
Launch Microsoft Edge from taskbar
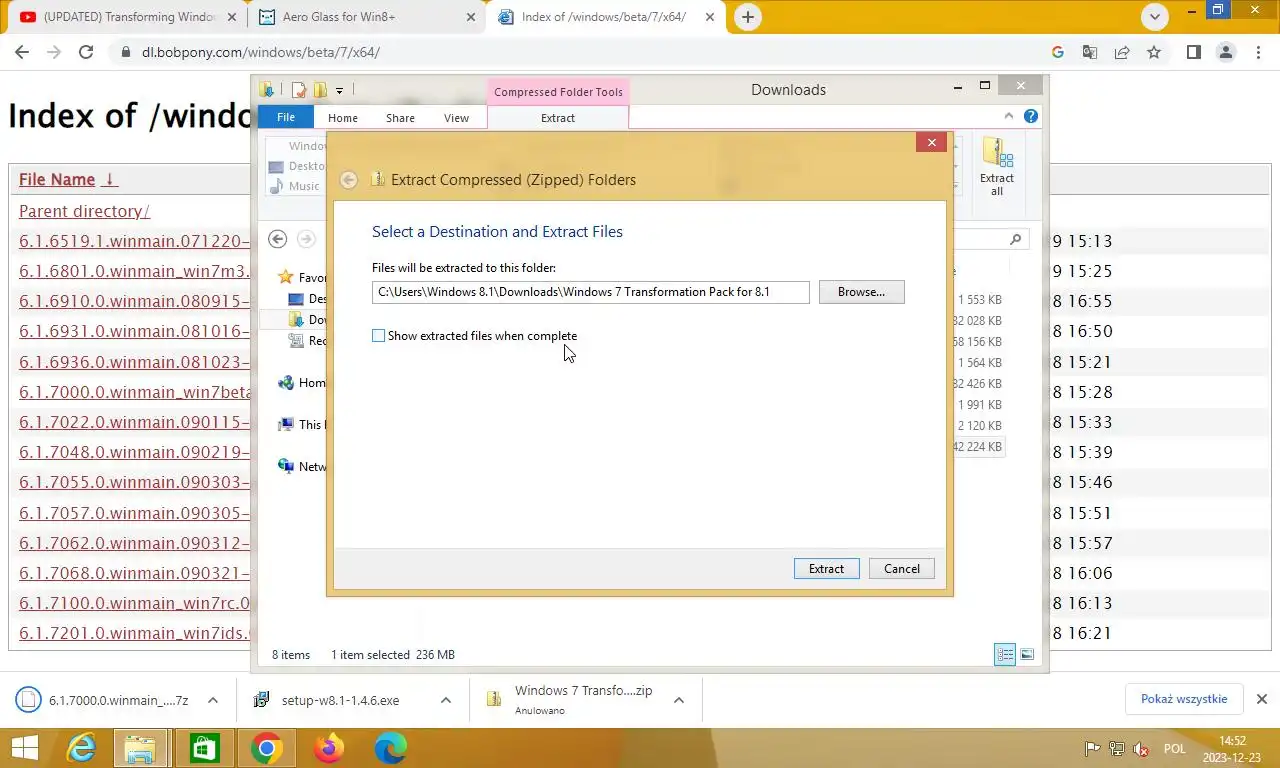coord(390,748)
